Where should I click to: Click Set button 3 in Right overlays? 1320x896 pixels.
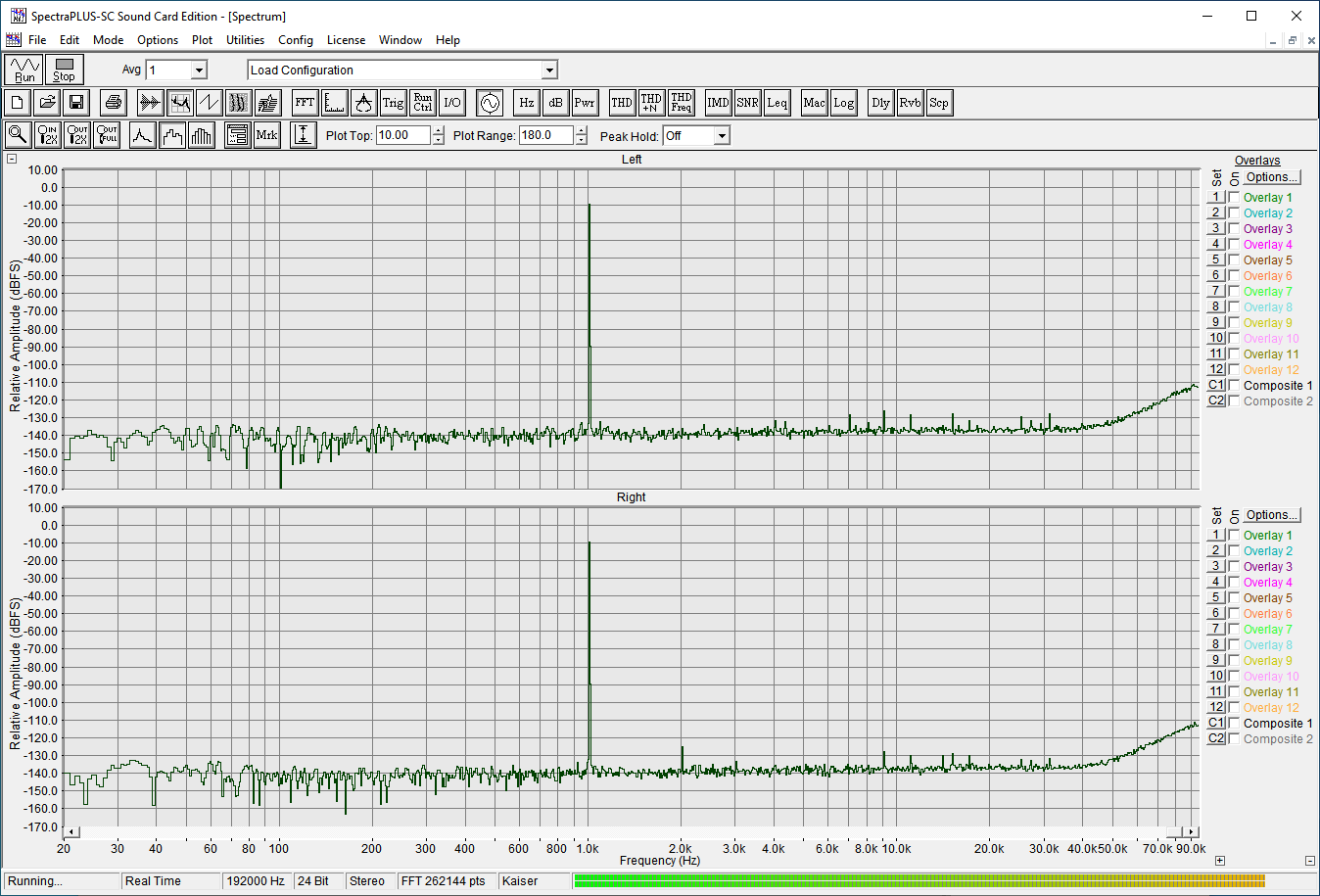tap(1216, 567)
